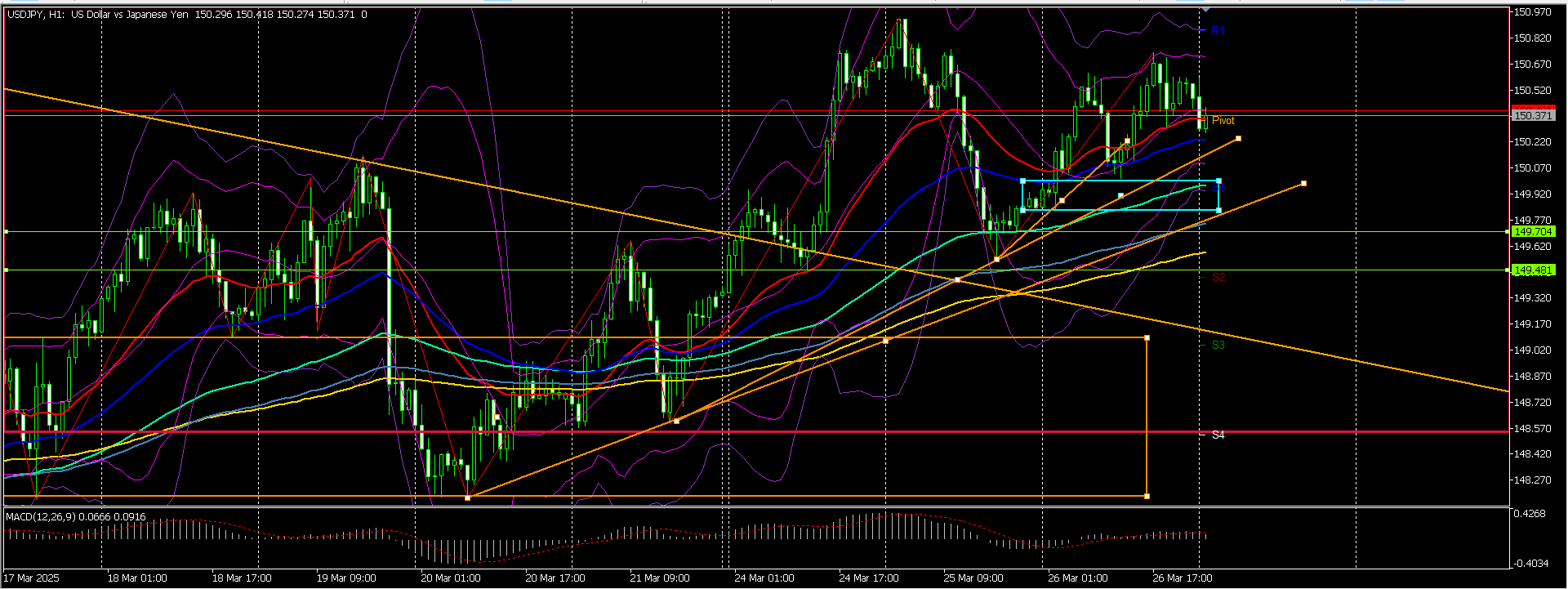
Task: Click the 26 Mar 17:00 time axis label
Action: (x=1182, y=578)
